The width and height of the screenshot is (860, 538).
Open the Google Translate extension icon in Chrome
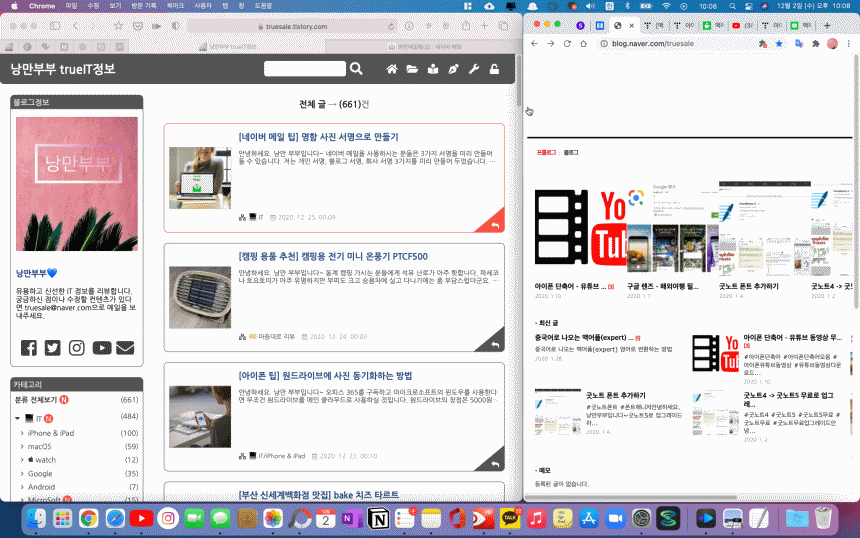point(799,43)
